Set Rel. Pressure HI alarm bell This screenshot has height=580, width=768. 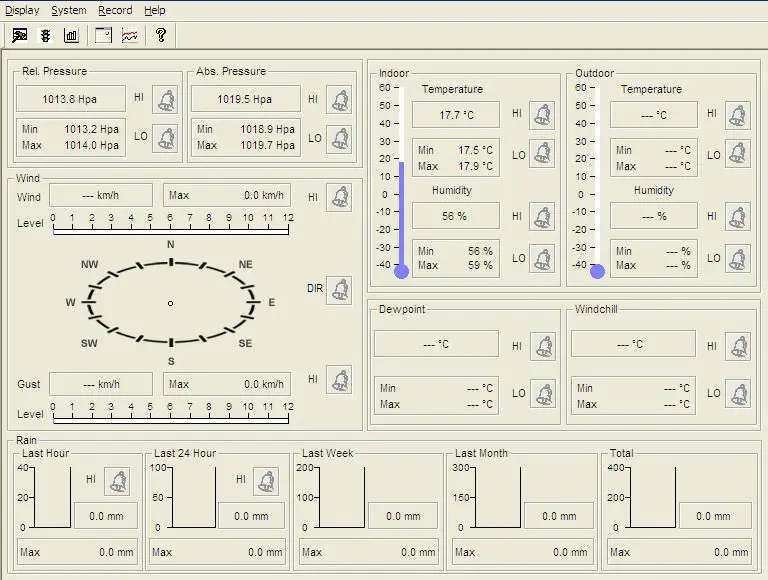pyautogui.click(x=165, y=100)
